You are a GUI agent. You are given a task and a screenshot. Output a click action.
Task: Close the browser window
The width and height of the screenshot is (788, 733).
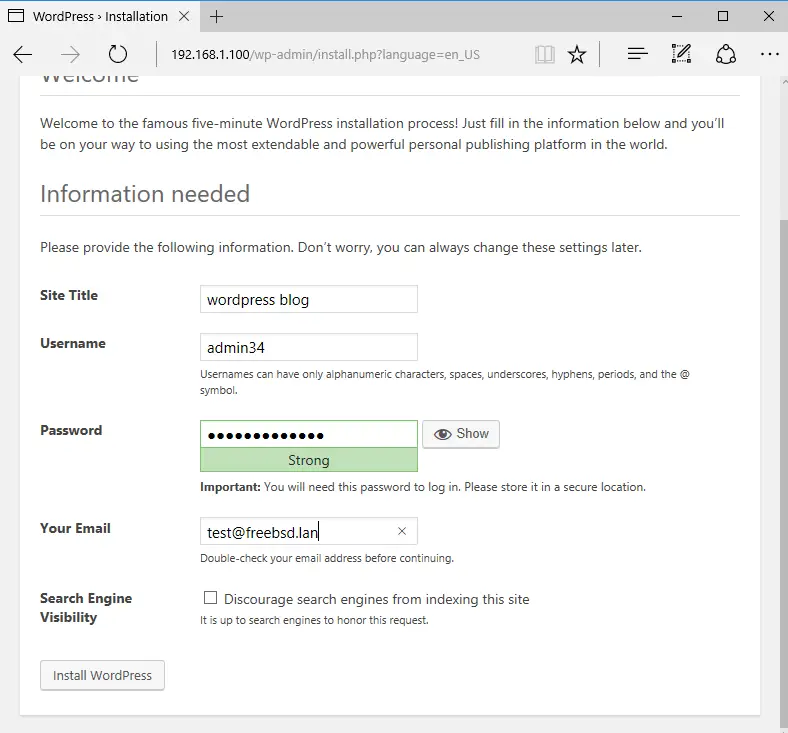(768, 16)
